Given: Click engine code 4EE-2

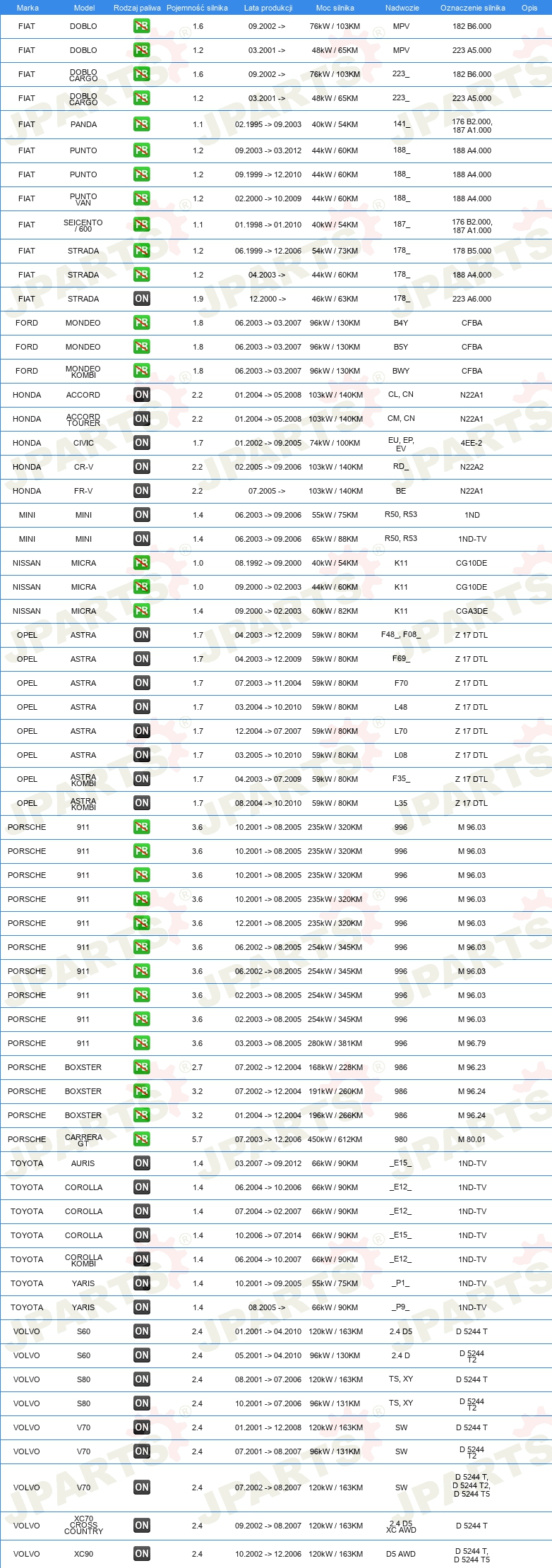Looking at the screenshot, I should click(x=472, y=443).
